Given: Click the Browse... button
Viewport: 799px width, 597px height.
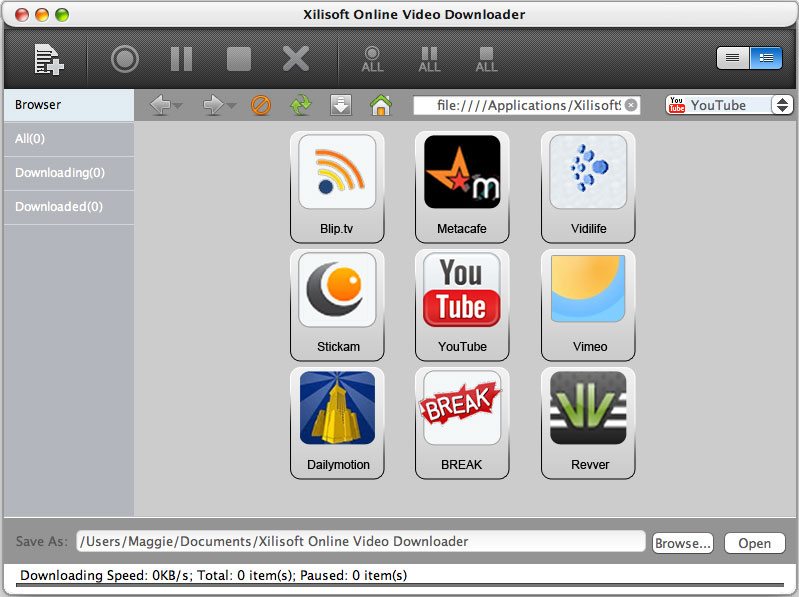Looking at the screenshot, I should [682, 543].
